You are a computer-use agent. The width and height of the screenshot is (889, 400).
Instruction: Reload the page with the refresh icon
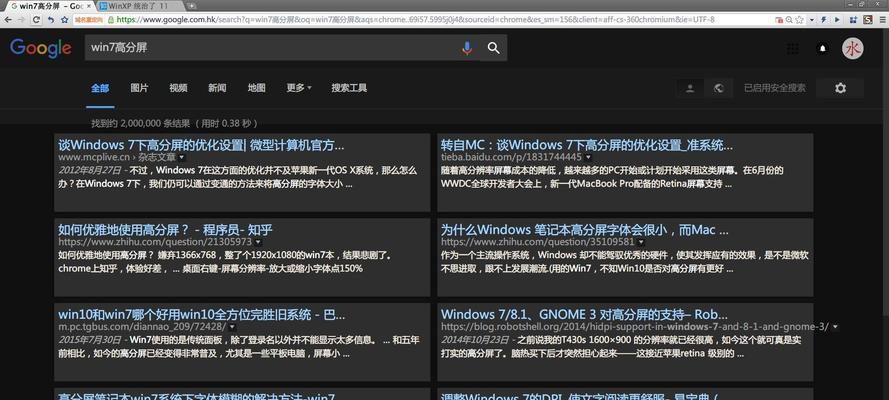(36, 19)
